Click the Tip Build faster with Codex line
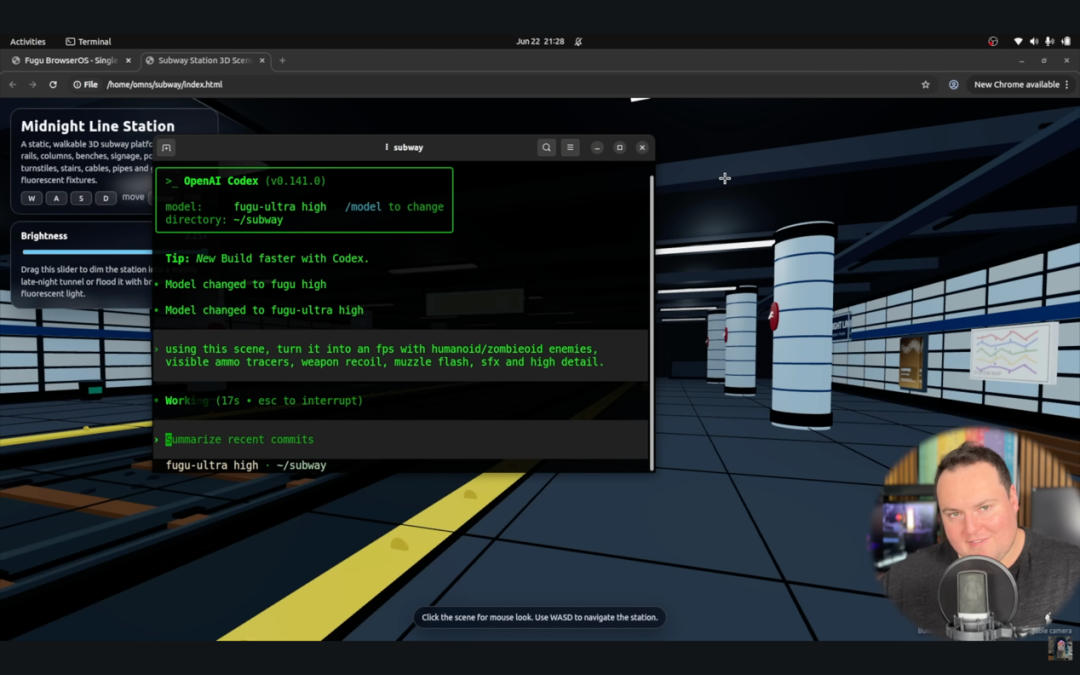This screenshot has width=1080, height=675. [x=267, y=258]
